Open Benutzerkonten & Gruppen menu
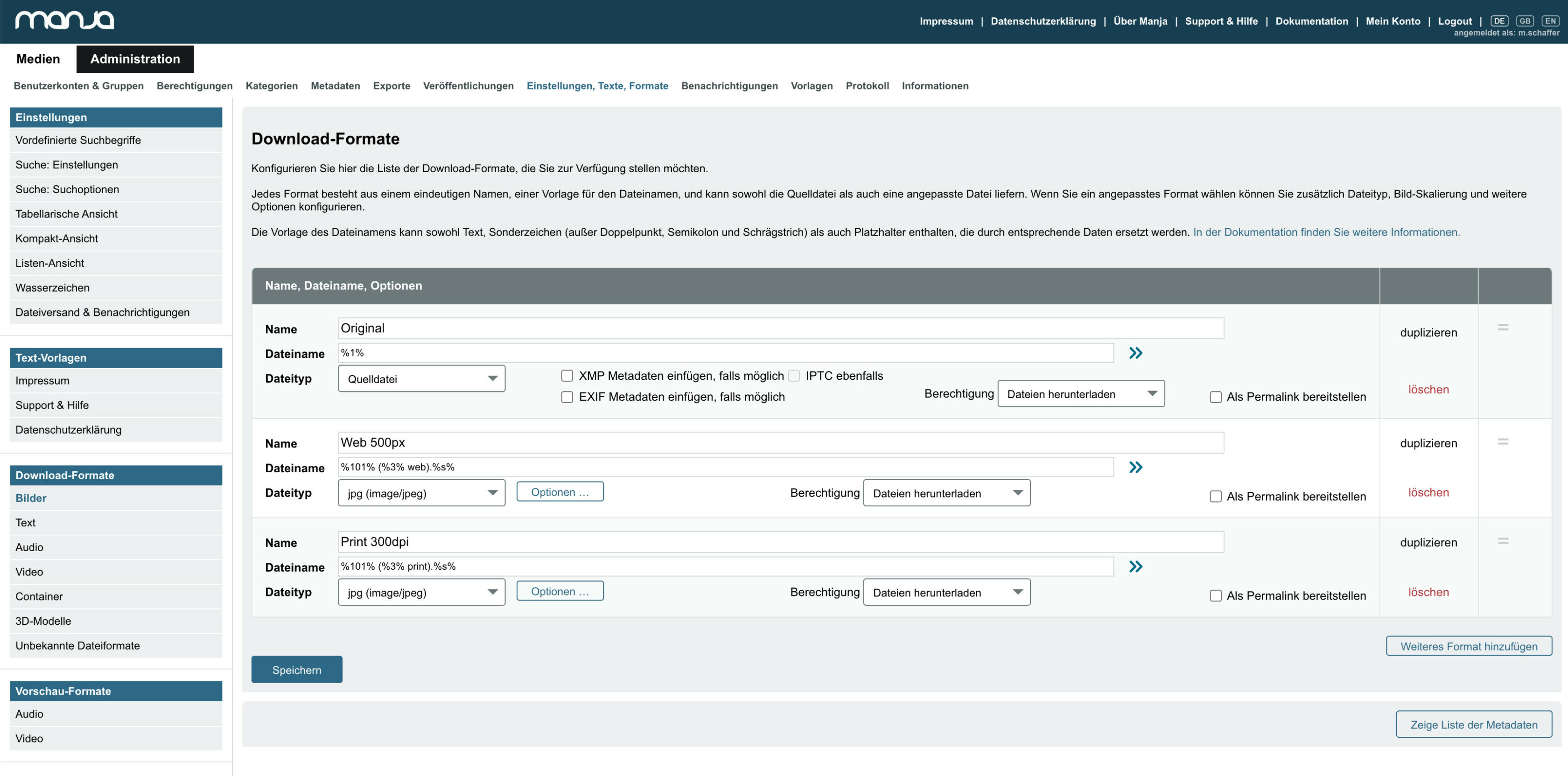Screen dimensions: 1568x776 coord(78,86)
